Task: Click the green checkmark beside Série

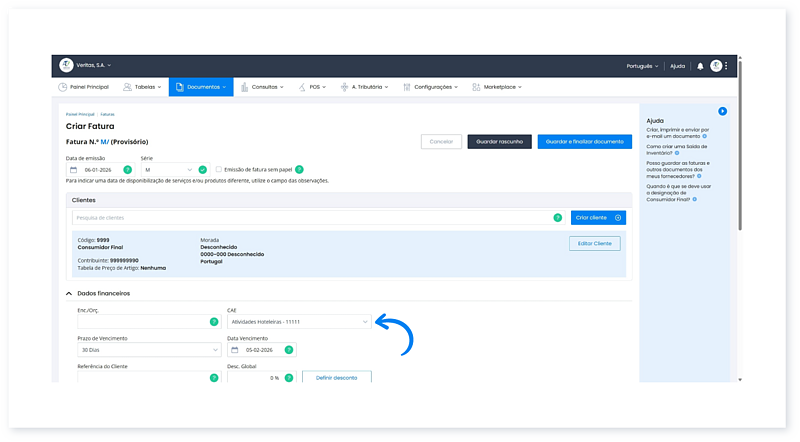Action: click(202, 170)
